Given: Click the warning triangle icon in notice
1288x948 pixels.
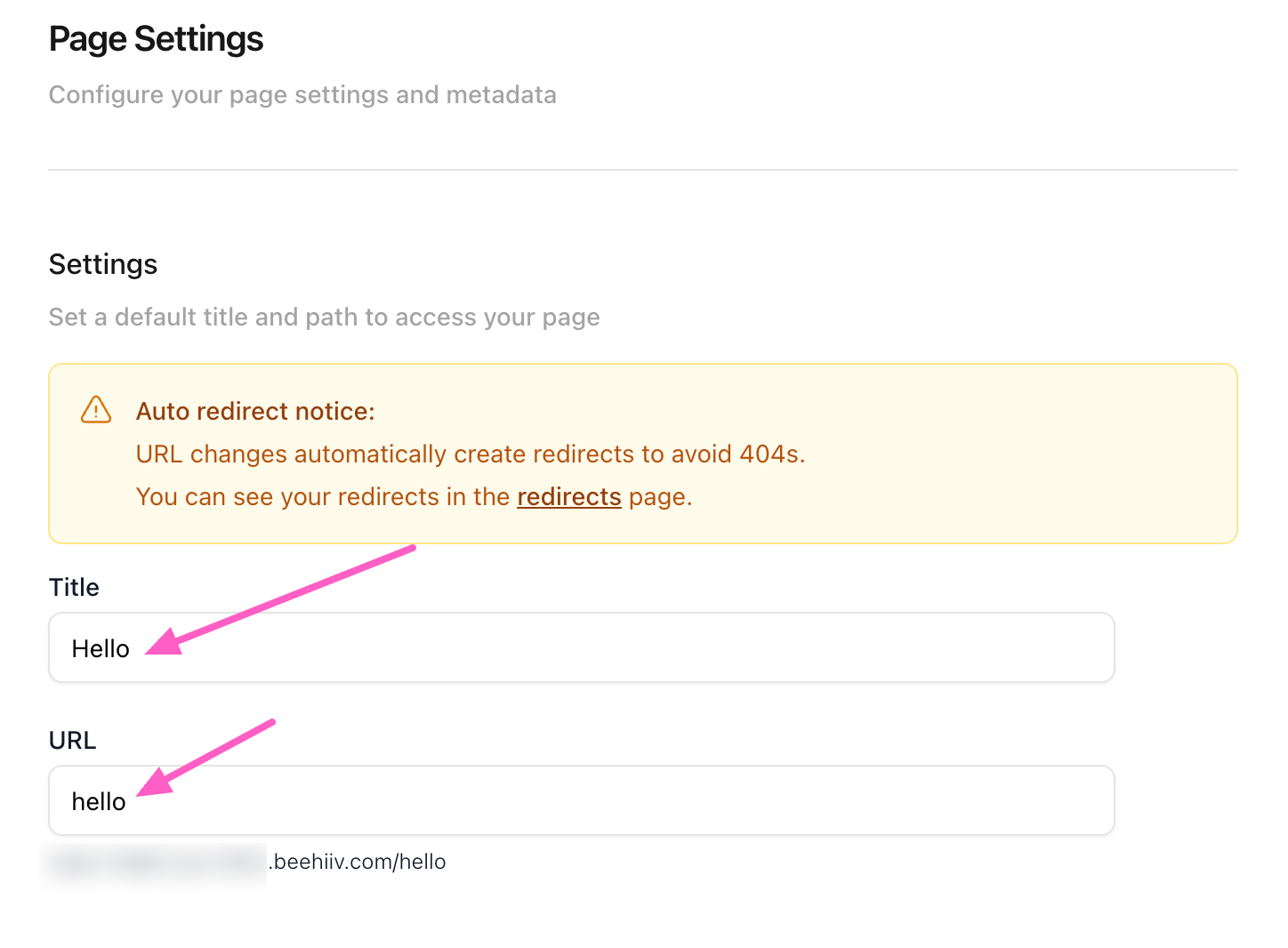Looking at the screenshot, I should pyautogui.click(x=96, y=410).
